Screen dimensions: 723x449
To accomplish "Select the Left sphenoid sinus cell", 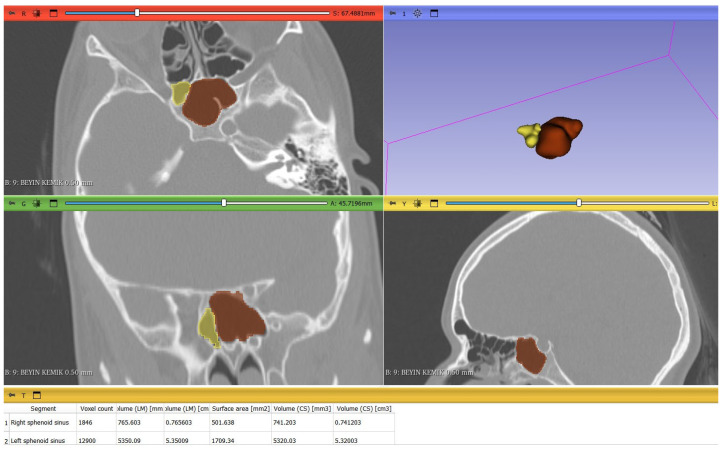I will pyautogui.click(x=43, y=440).
